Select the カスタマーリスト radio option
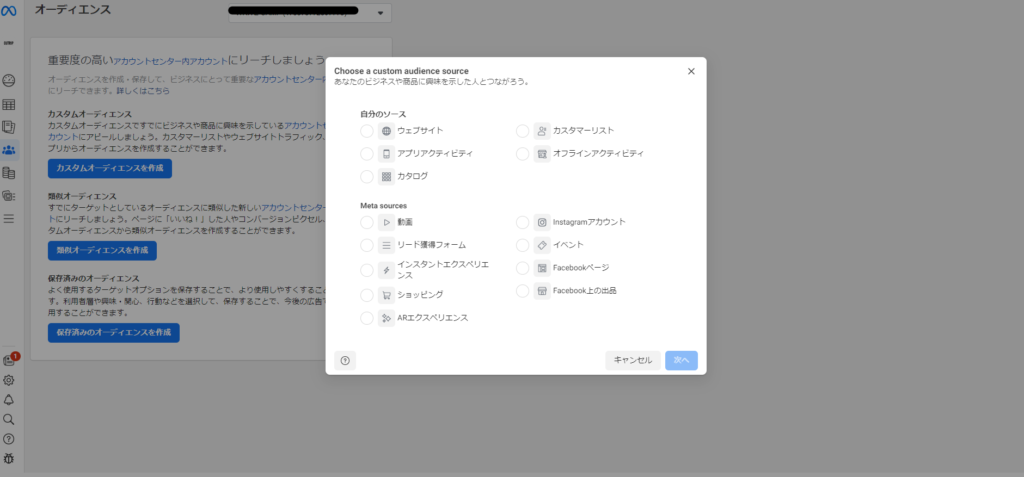 coord(522,131)
